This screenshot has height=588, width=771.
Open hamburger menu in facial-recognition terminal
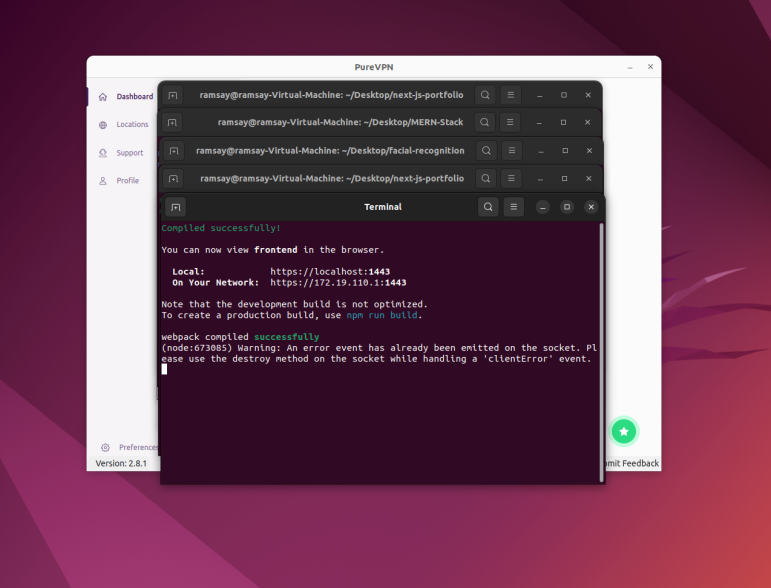(x=511, y=151)
